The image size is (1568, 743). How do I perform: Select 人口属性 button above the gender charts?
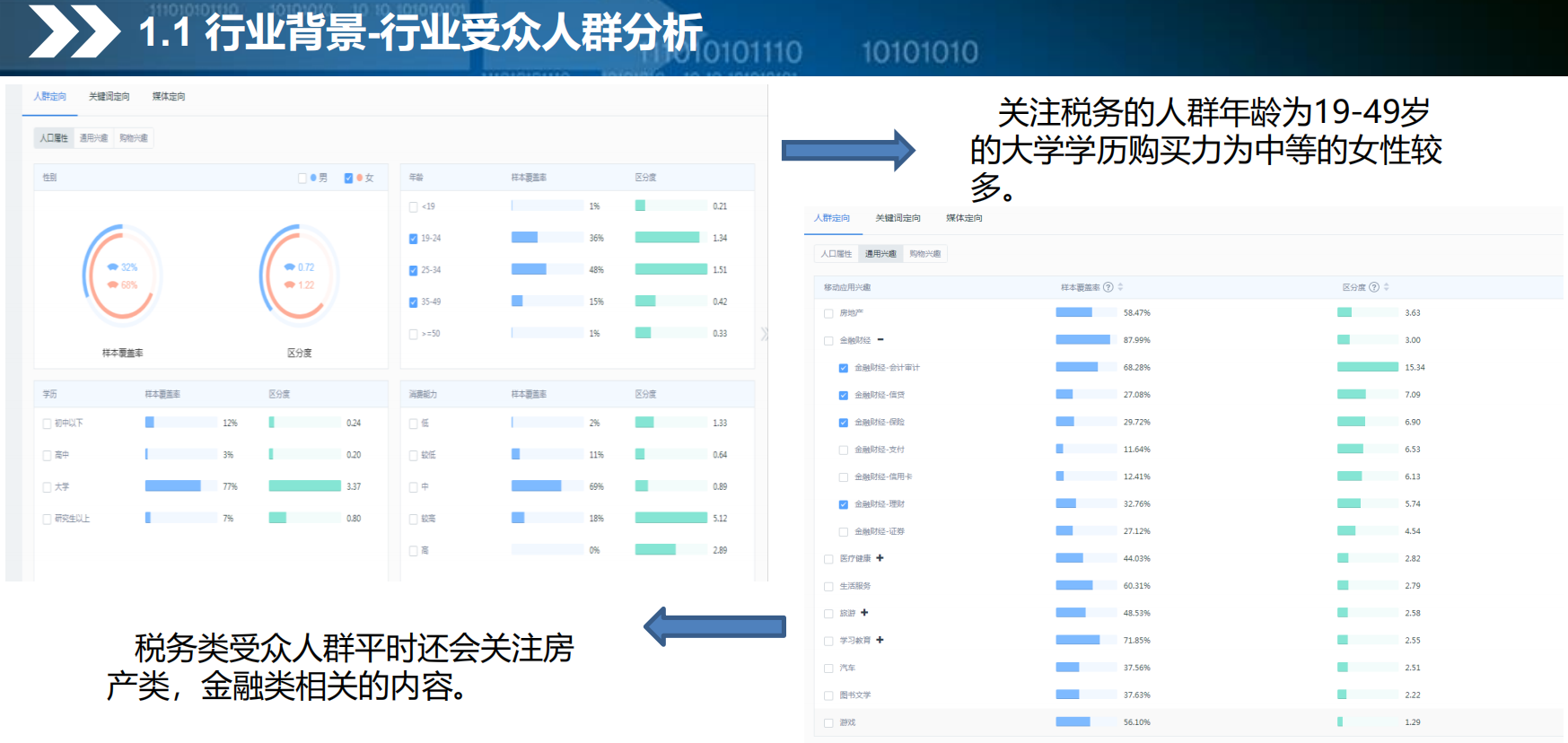click(54, 138)
